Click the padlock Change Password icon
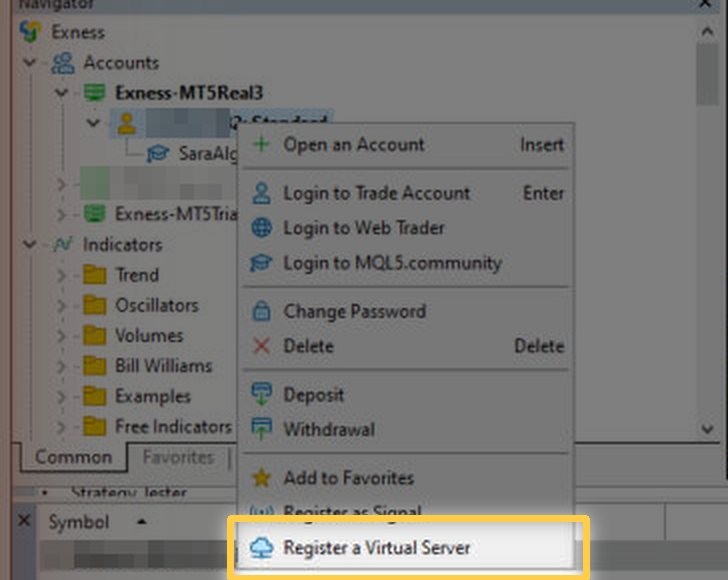 [x=261, y=311]
